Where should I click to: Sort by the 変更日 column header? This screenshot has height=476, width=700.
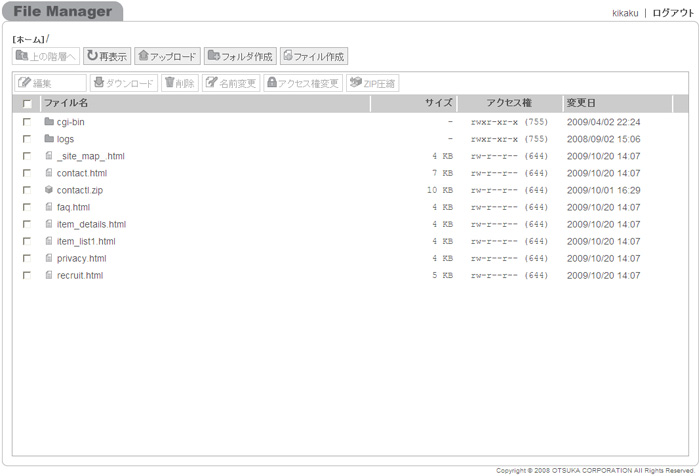pyautogui.click(x=581, y=103)
